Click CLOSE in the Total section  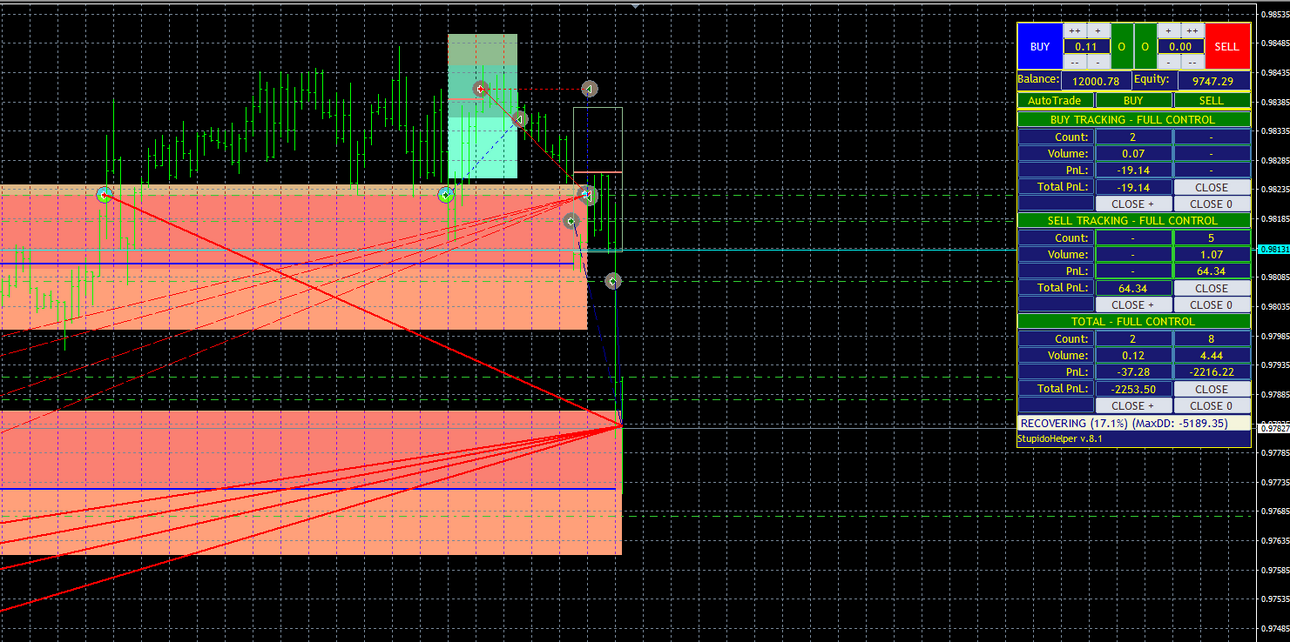[1212, 389]
